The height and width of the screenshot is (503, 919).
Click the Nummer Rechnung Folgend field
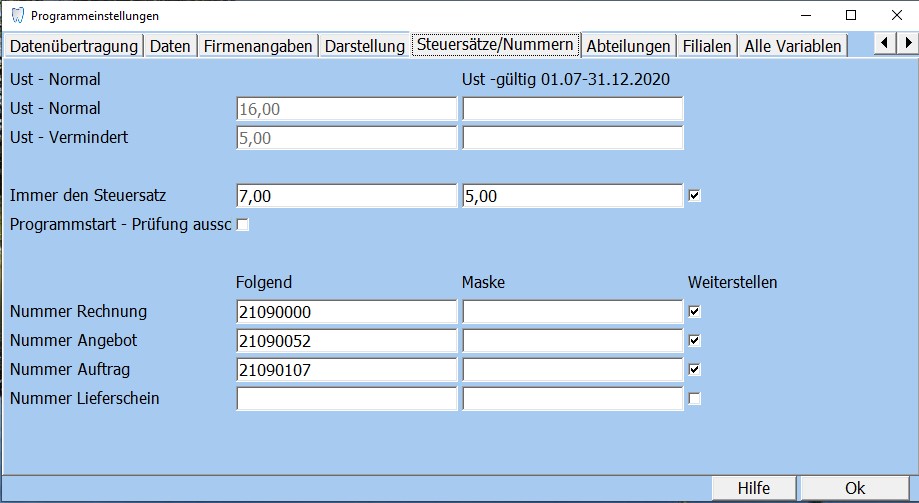[x=346, y=312]
